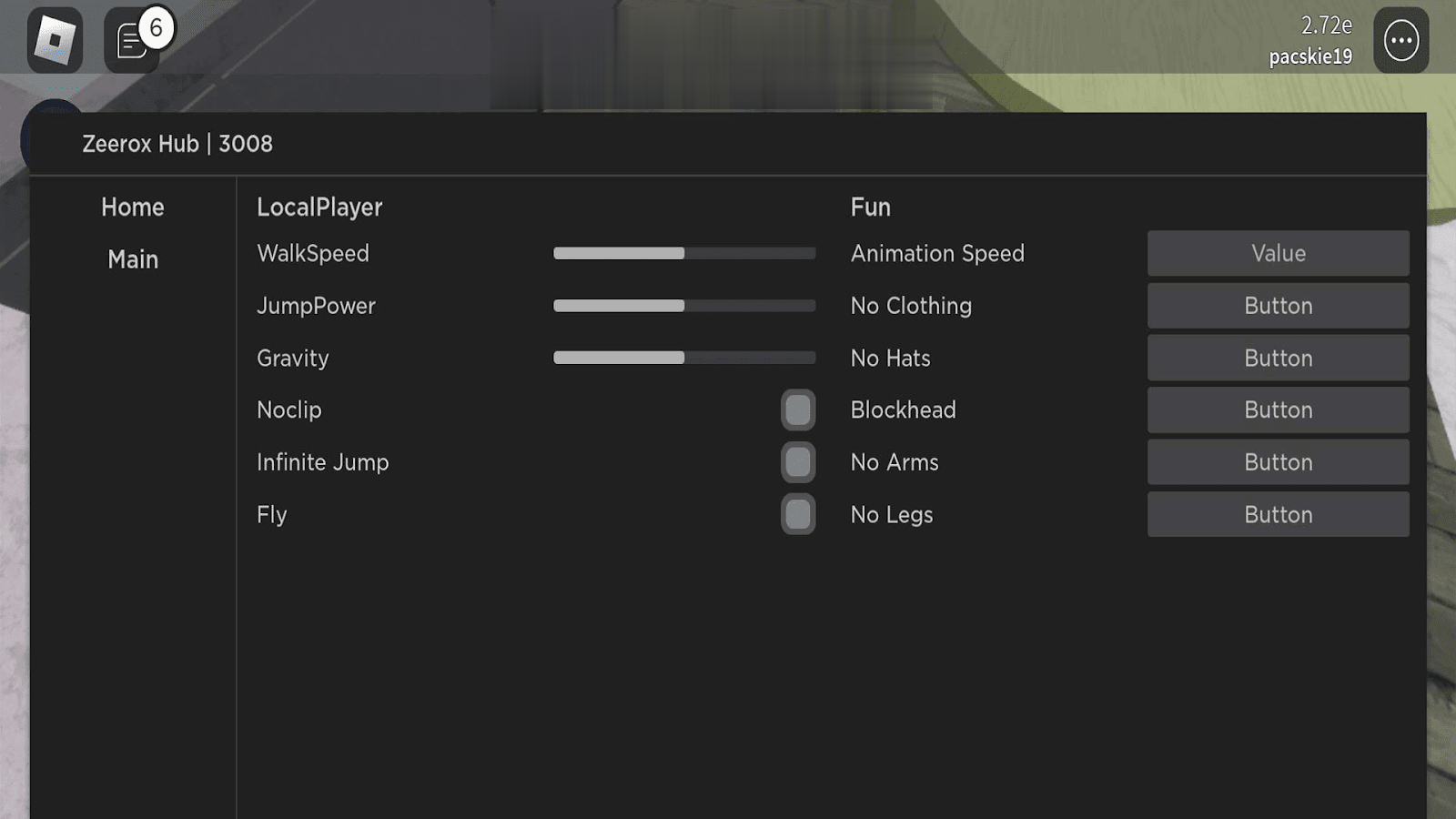The image size is (1456, 819).
Task: Set the Gravity slider
Action: (683, 359)
